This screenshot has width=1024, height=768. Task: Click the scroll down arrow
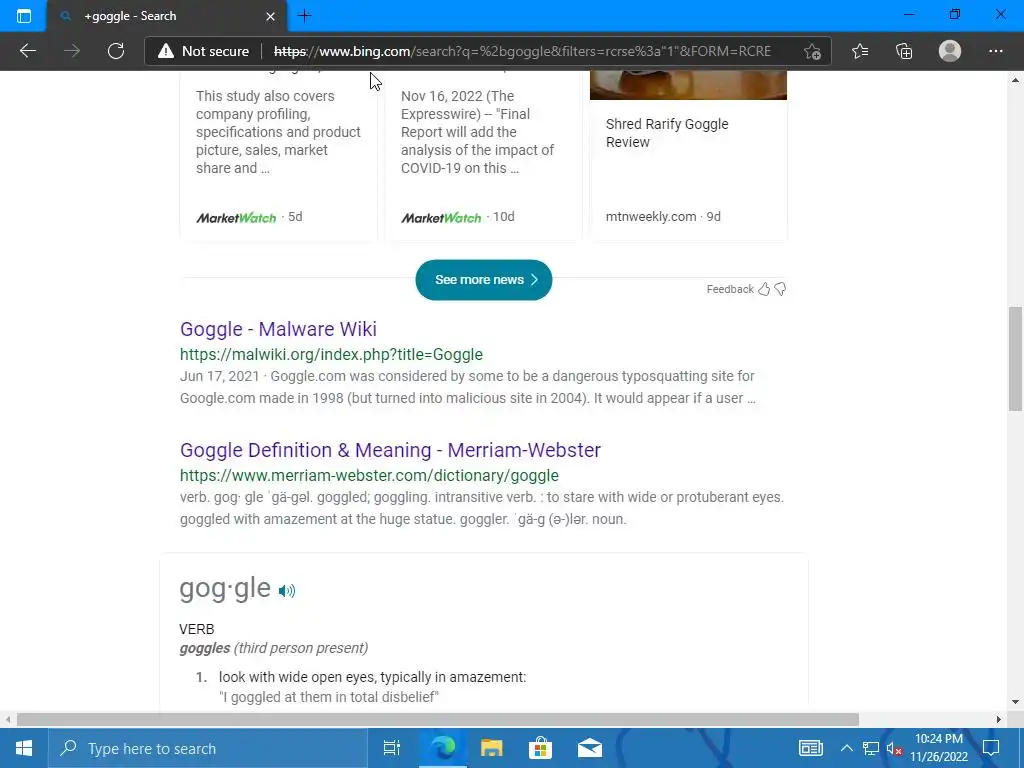coord(1015,702)
